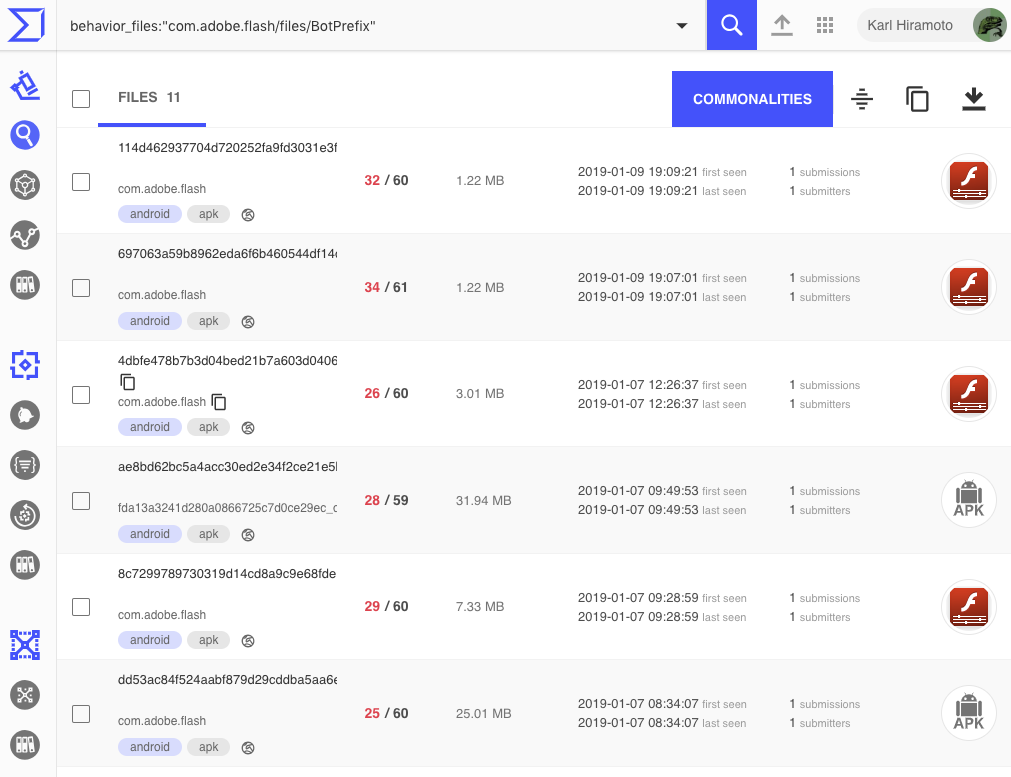Check the box for file 114d462937704d72
The image size is (1011, 777).
(81, 182)
